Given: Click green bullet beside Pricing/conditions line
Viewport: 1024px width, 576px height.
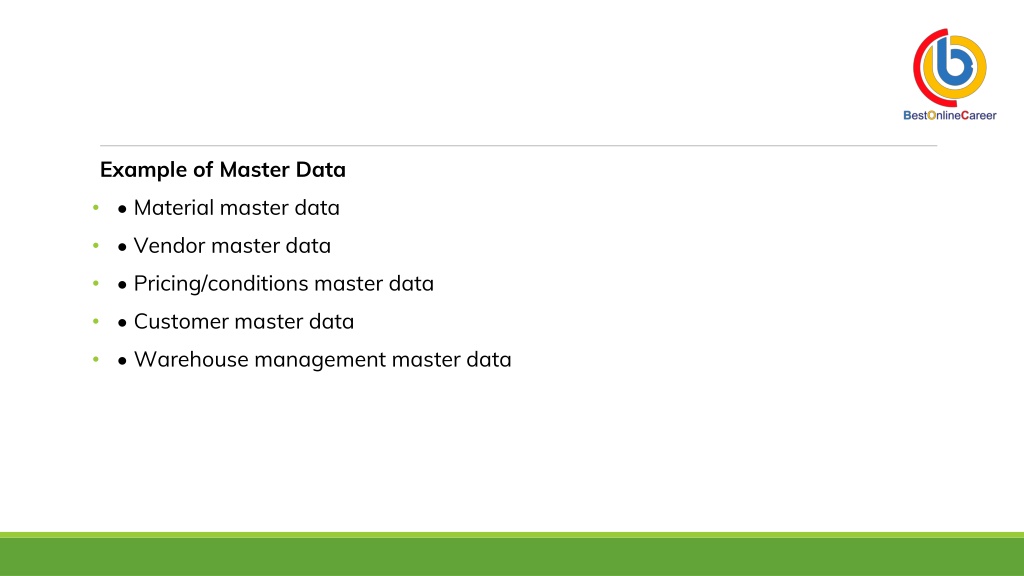Looking at the screenshot, I should click(x=96, y=283).
